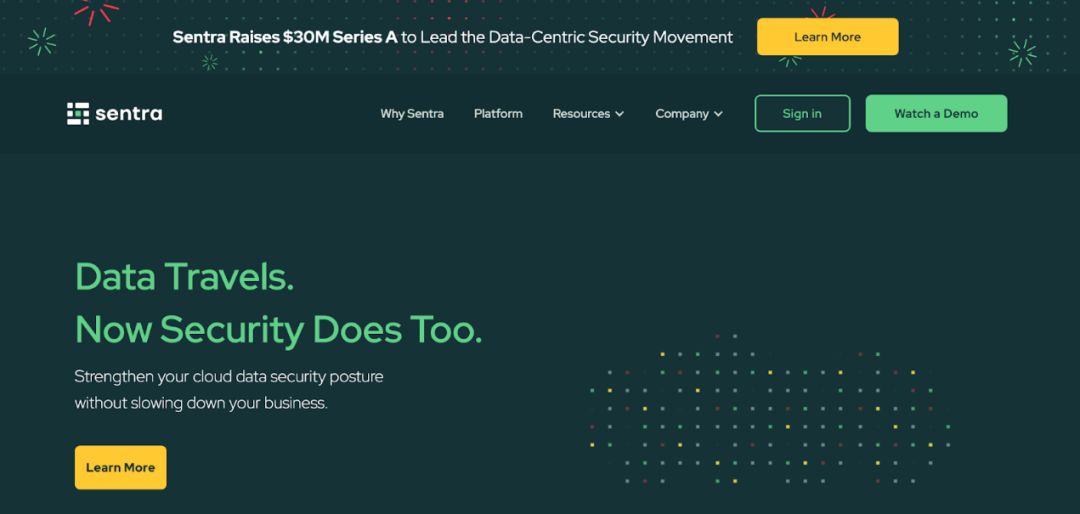Click the cloud data security posture paragraph
This screenshot has height=514, width=1080.
pyautogui.click(x=229, y=390)
